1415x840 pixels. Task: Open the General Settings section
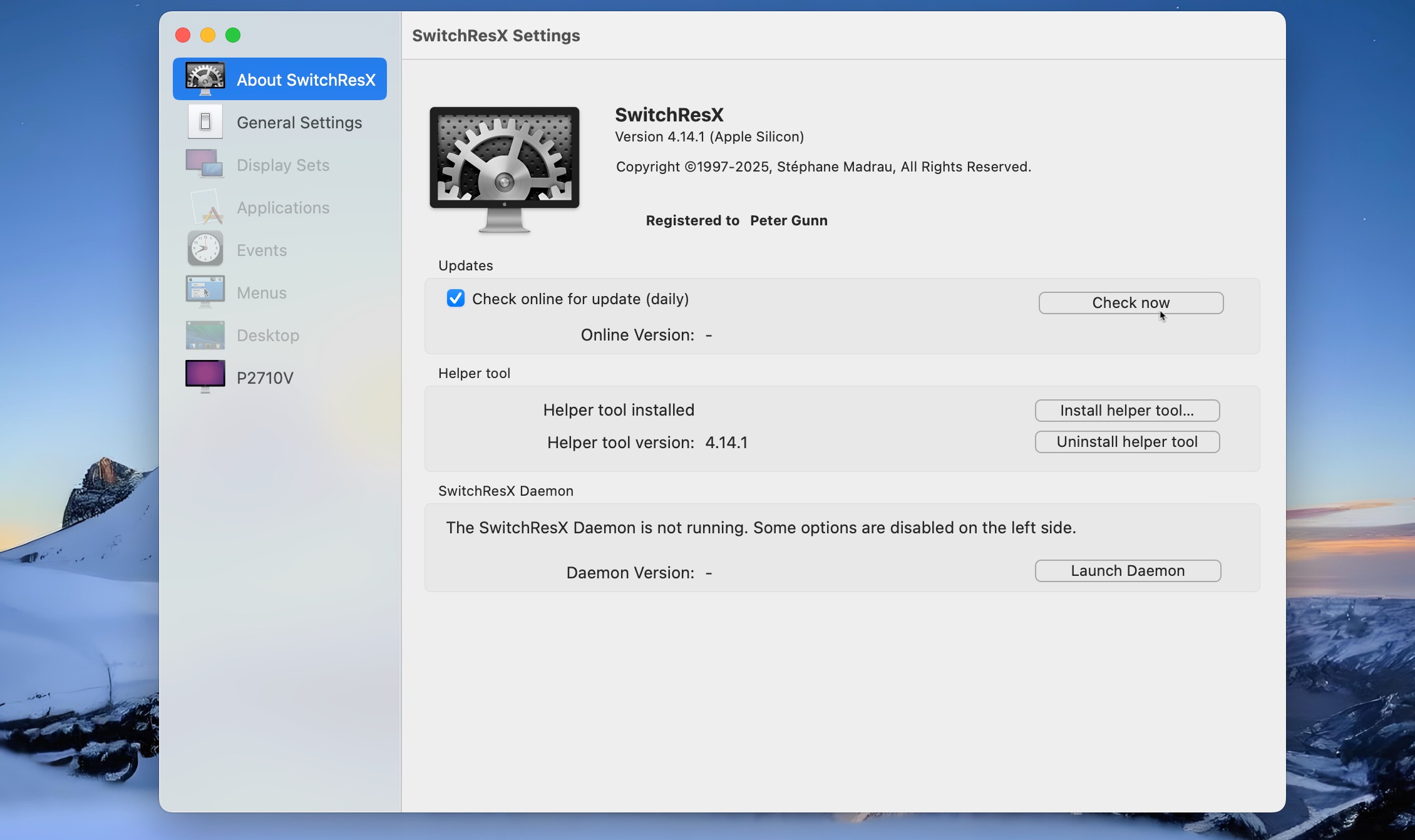(x=280, y=122)
